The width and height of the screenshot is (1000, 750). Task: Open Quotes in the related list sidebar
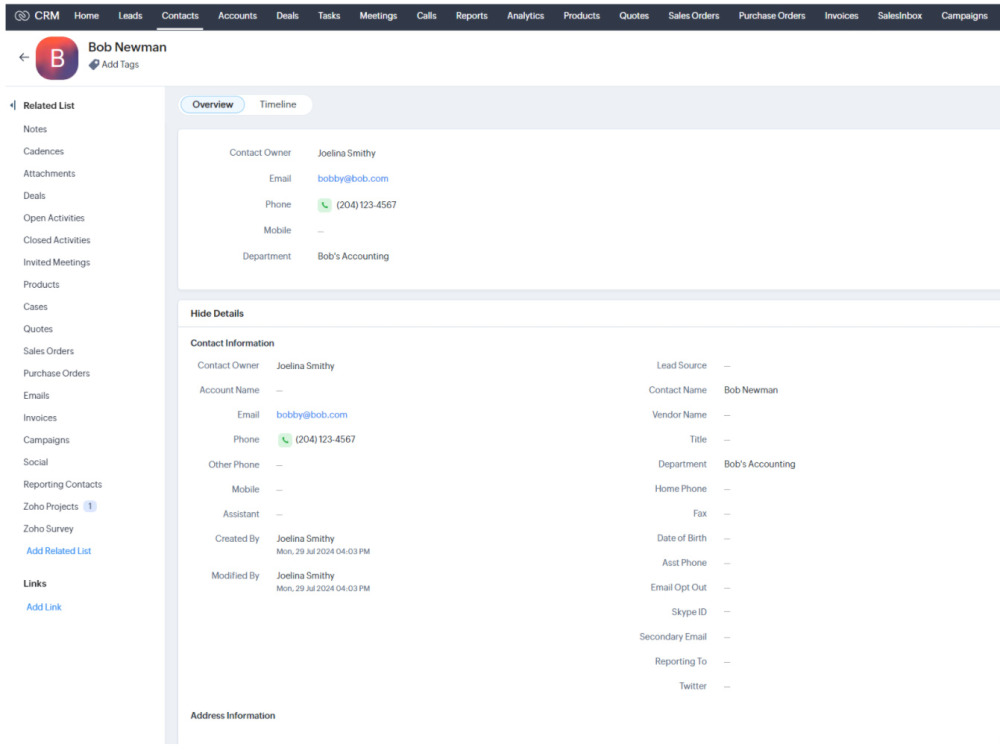pyautogui.click(x=38, y=329)
